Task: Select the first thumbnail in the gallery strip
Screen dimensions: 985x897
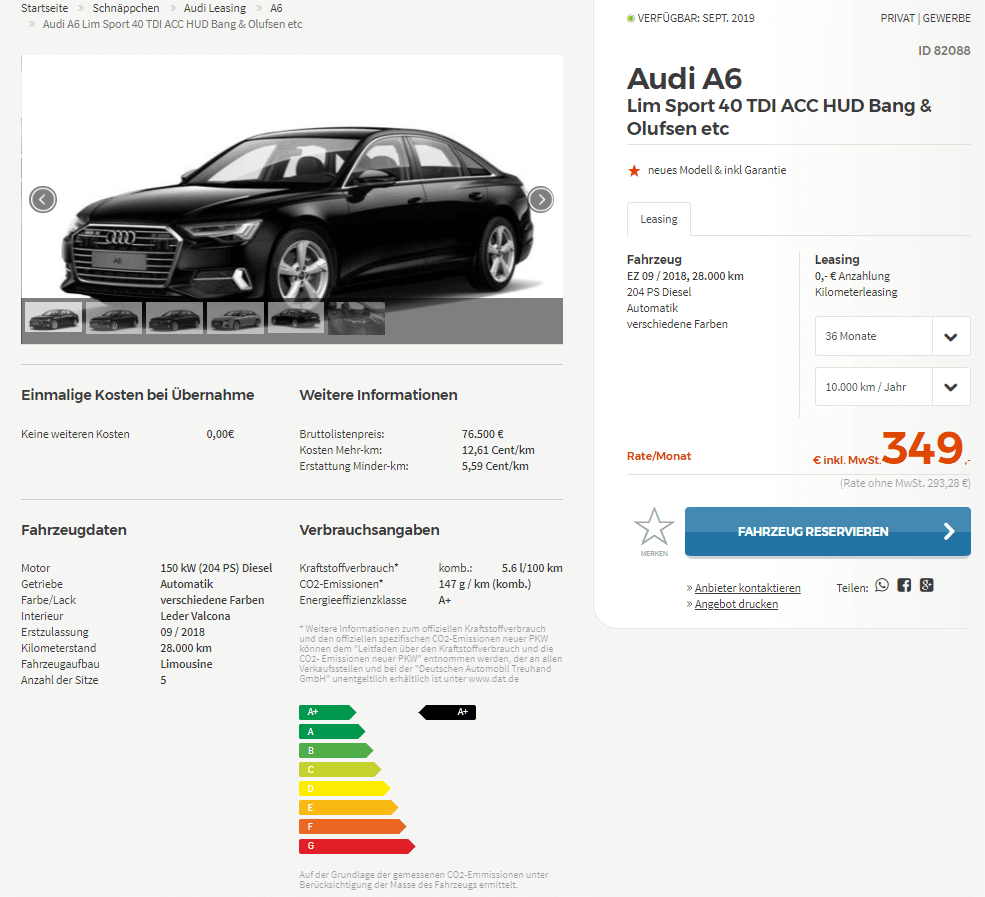Action: click(53, 318)
